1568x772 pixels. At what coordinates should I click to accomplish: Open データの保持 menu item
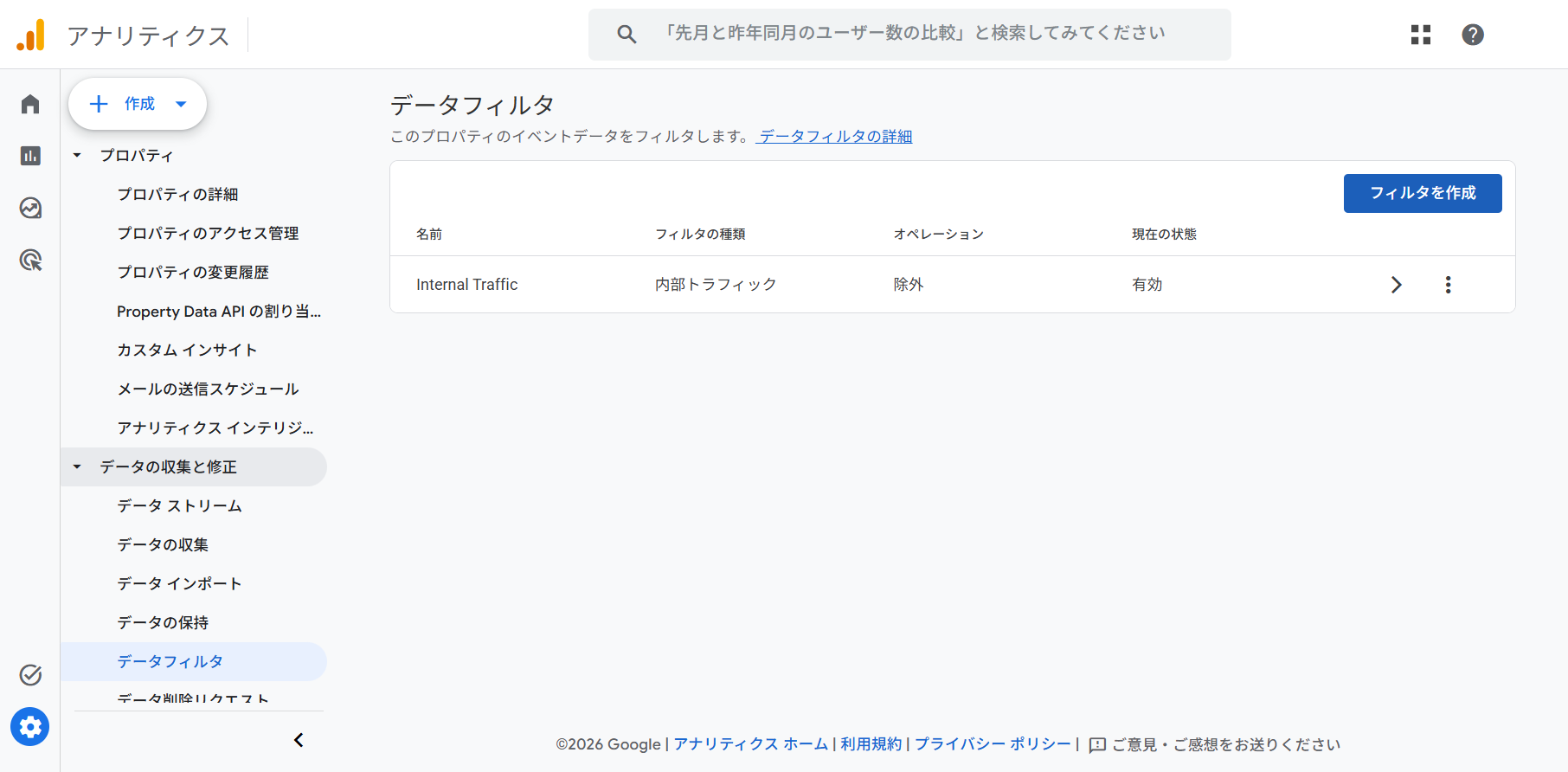click(163, 623)
